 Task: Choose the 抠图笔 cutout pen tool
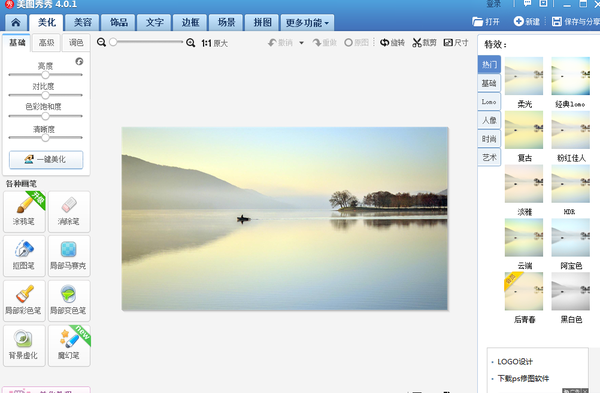tap(24, 256)
